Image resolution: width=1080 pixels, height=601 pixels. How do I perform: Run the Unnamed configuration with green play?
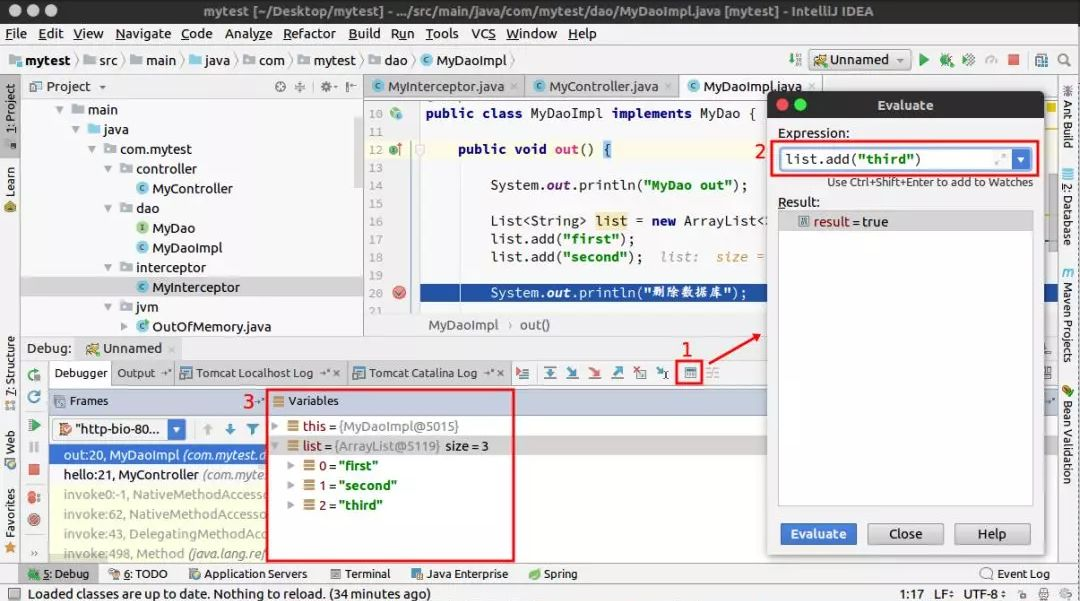coord(924,60)
